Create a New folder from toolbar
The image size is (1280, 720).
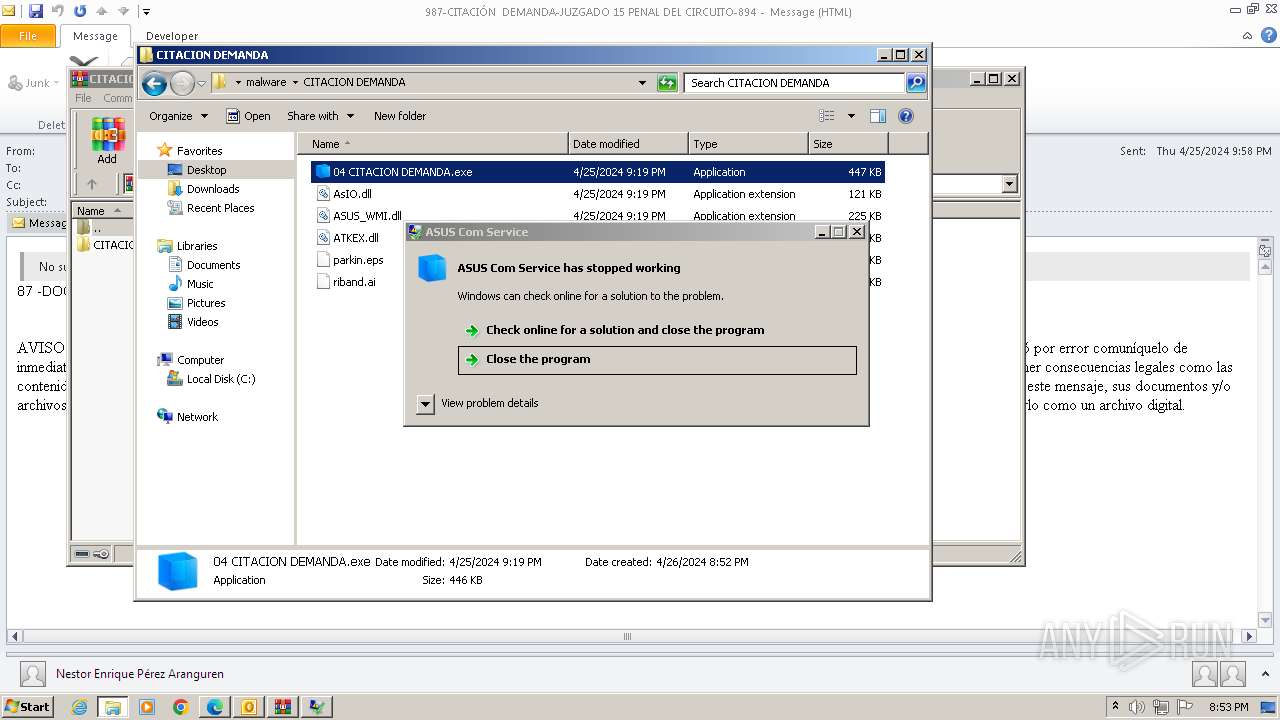400,116
